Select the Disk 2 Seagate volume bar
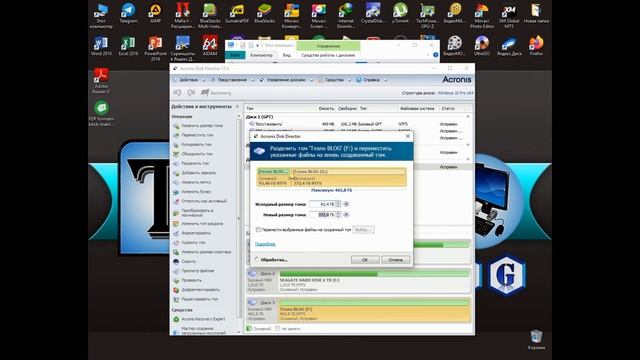This screenshot has height=360, width=640. (374, 280)
